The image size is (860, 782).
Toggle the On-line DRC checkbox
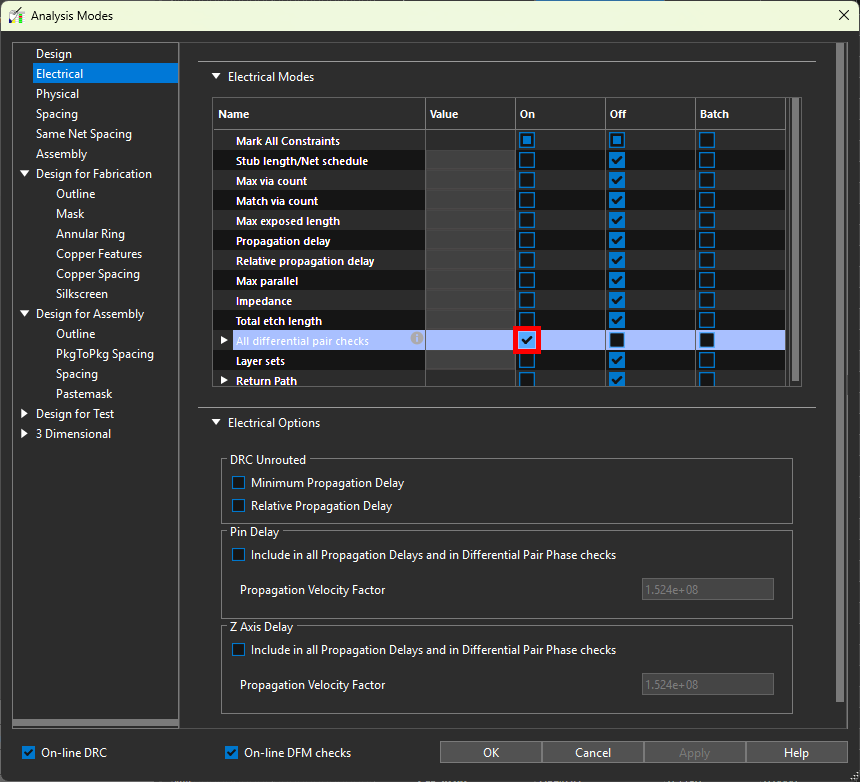(29, 752)
